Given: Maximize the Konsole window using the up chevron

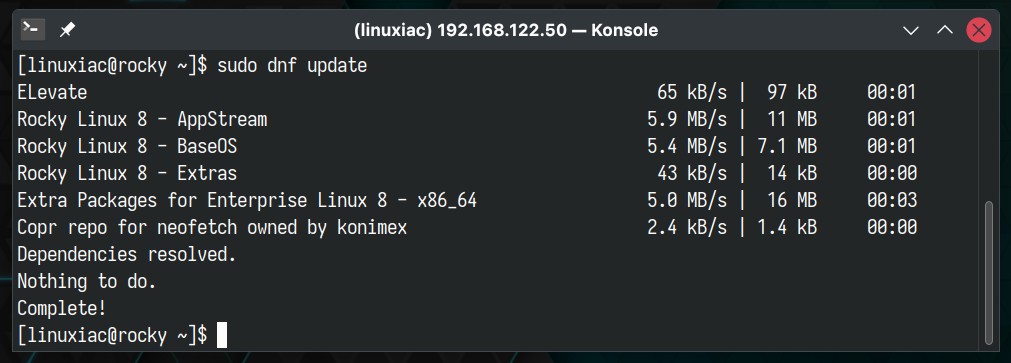Looking at the screenshot, I should 945,30.
